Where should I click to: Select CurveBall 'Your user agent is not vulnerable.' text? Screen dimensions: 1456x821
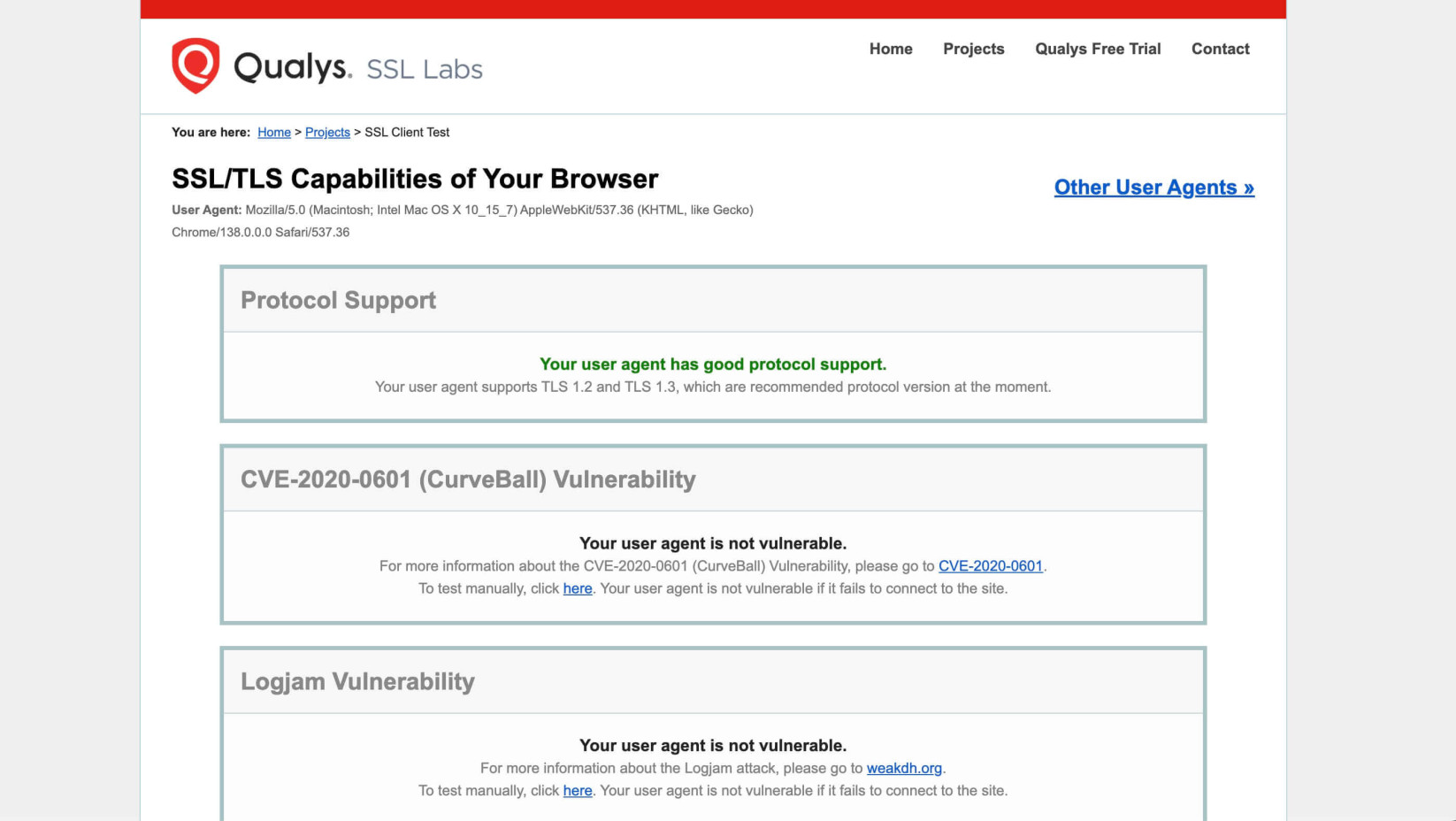click(713, 543)
